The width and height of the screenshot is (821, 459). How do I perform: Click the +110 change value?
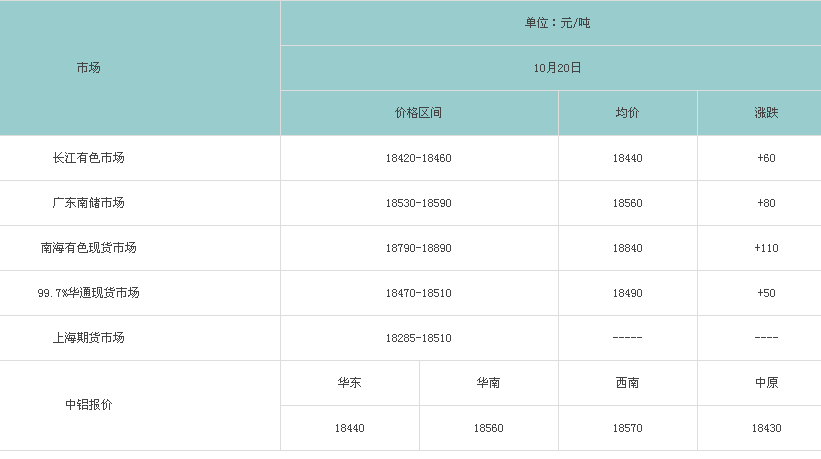pyautogui.click(x=767, y=248)
